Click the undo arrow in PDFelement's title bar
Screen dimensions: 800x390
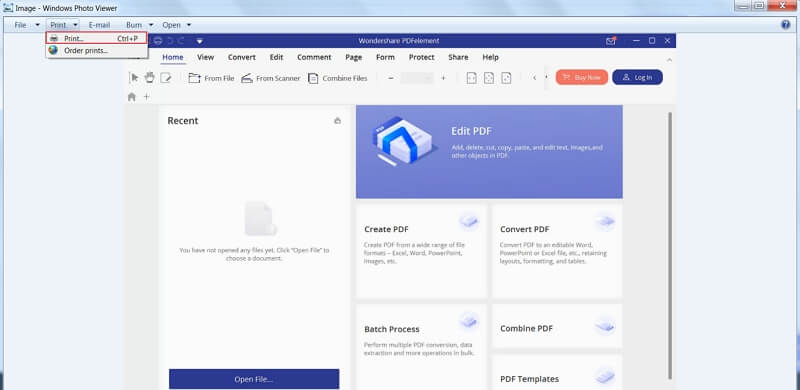[x=170, y=41]
